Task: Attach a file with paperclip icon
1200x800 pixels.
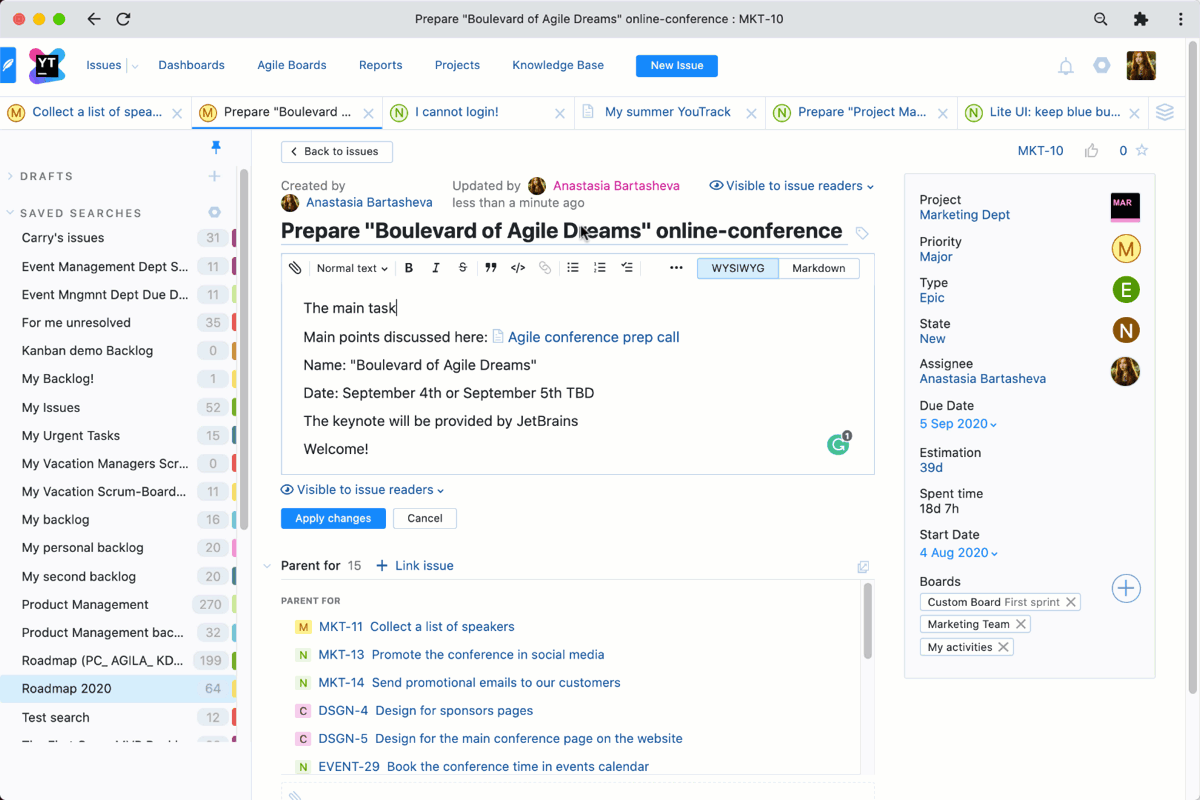Action: point(295,268)
